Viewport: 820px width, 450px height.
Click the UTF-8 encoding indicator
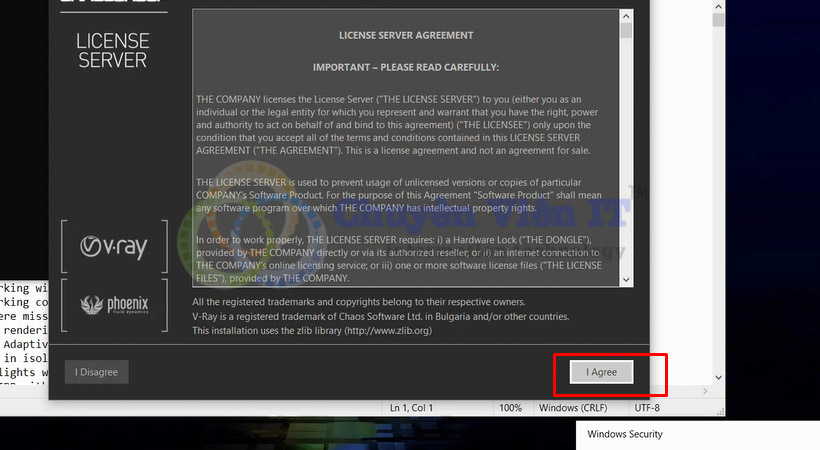(648, 408)
